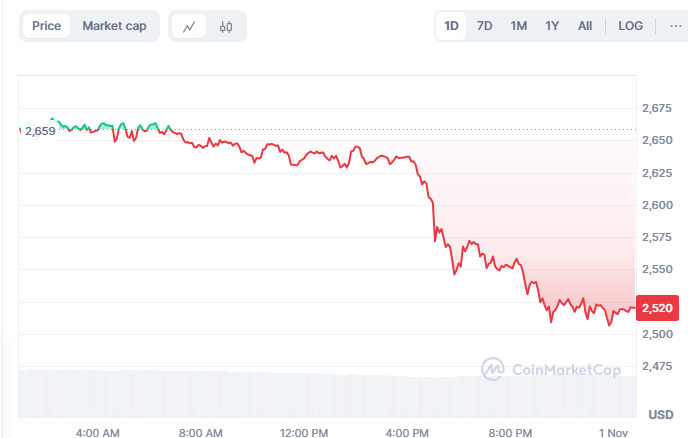The width and height of the screenshot is (688, 438).
Task: Click the 2,659 opening price label
Action: coord(40,131)
